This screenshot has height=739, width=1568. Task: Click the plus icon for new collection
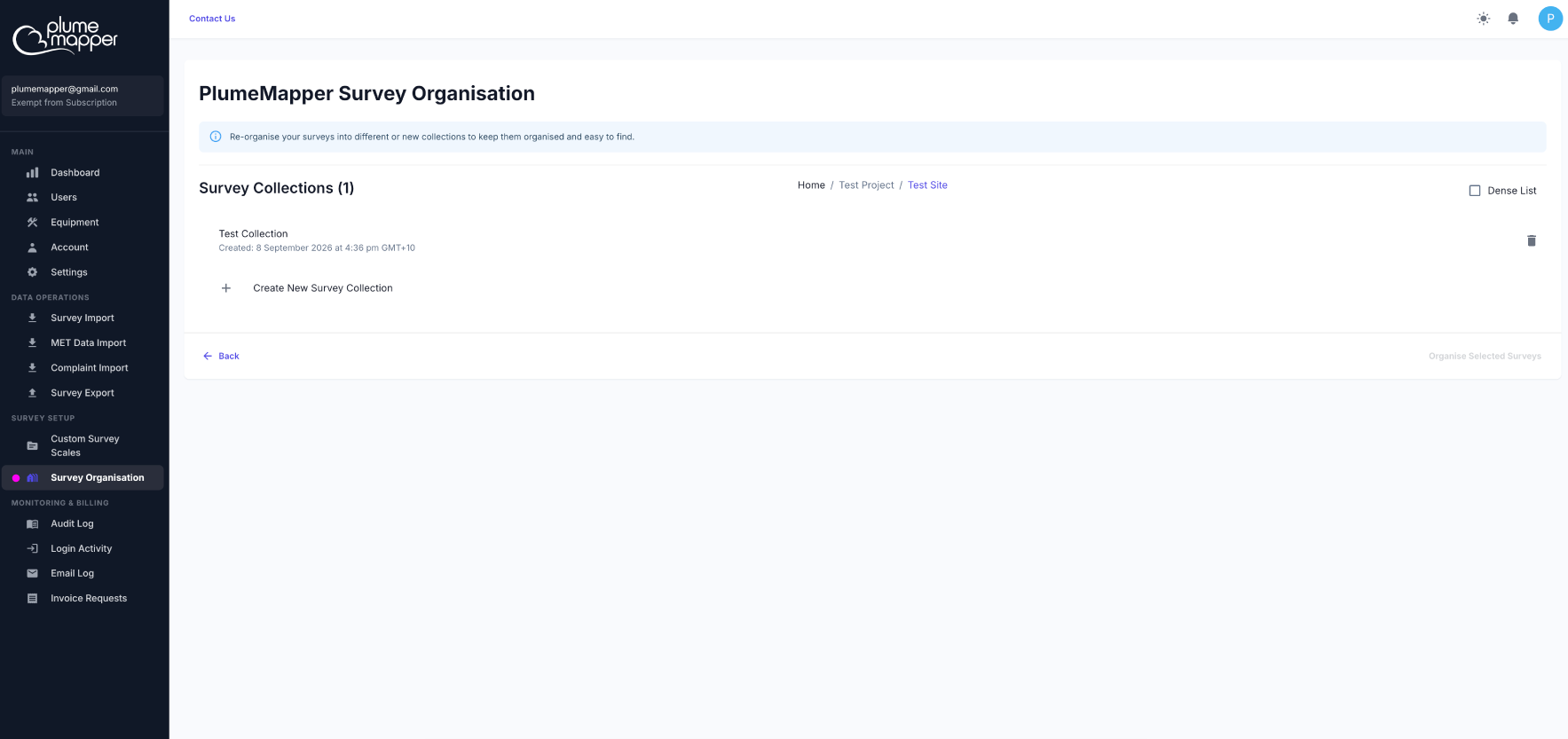pos(226,288)
